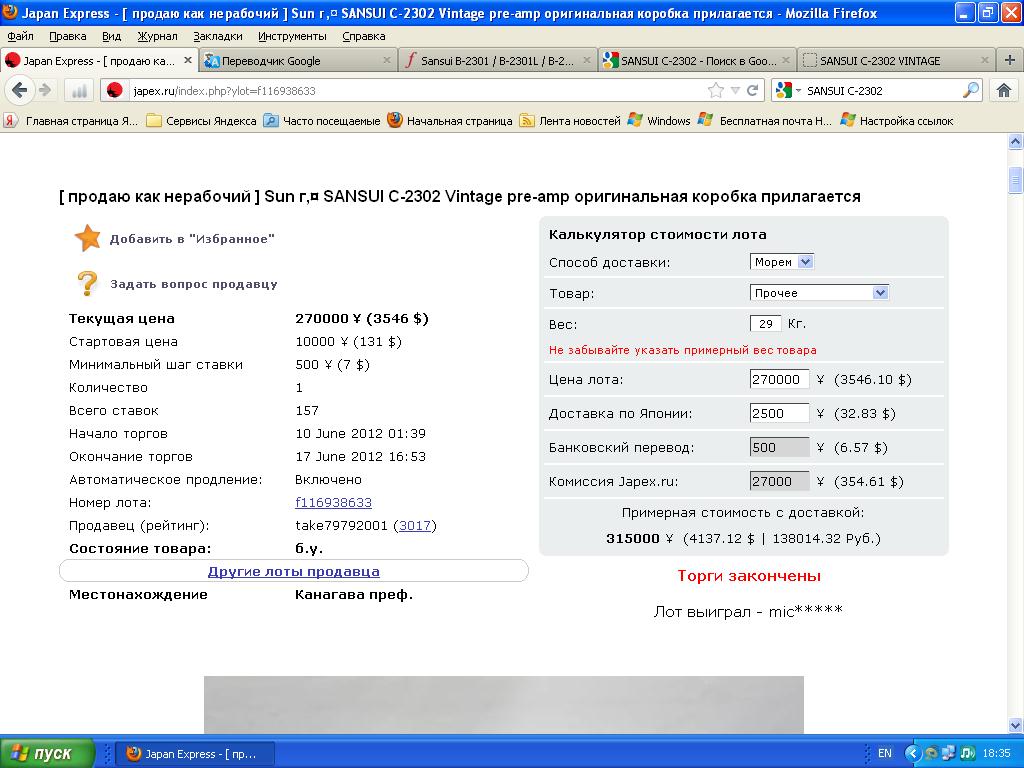Close the Переводчик Google tab
This screenshot has height=768, width=1024.
387,60
